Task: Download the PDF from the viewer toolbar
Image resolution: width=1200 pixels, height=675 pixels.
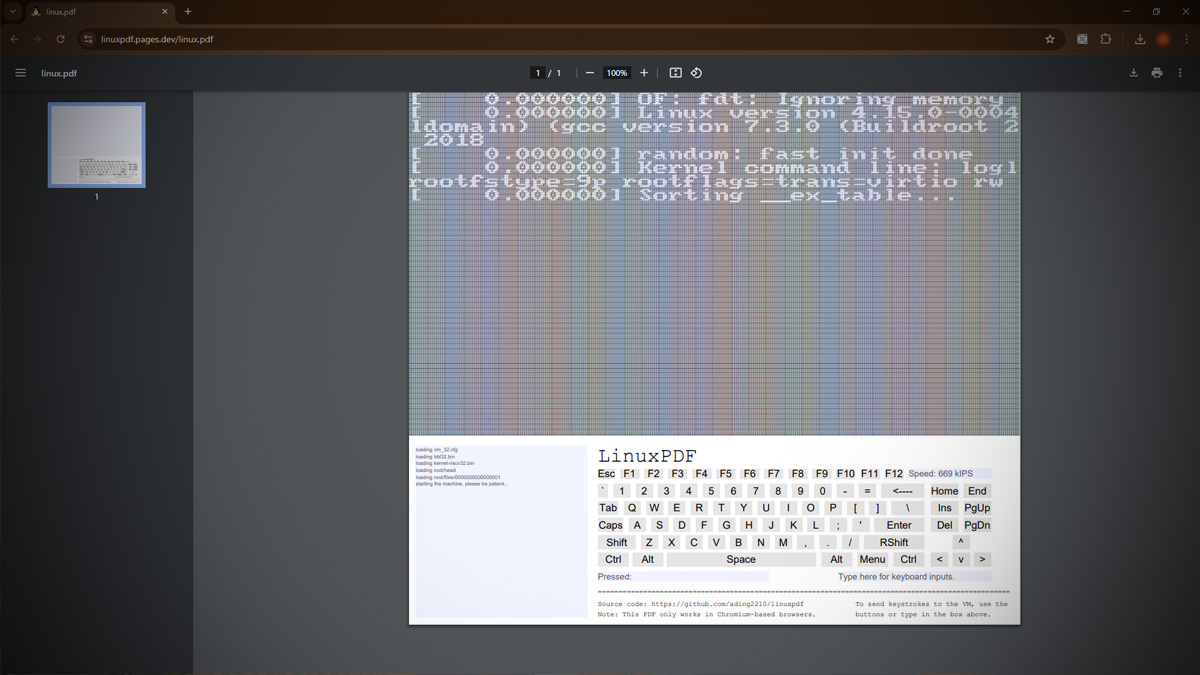Action: tap(1133, 73)
